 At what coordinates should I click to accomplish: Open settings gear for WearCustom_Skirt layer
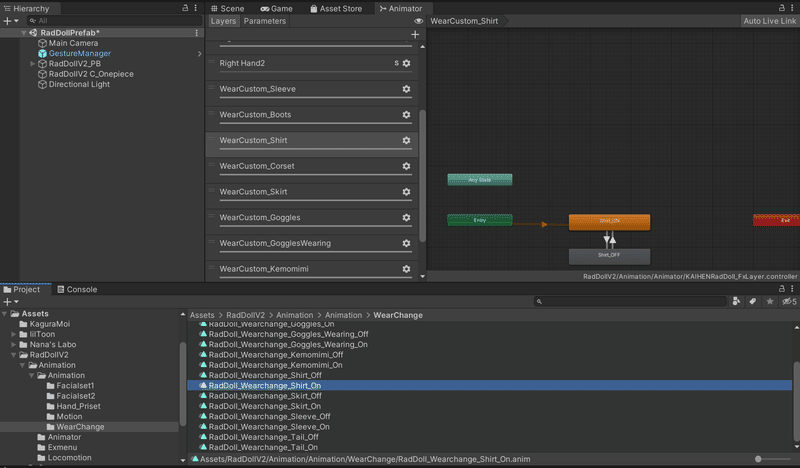(406, 192)
